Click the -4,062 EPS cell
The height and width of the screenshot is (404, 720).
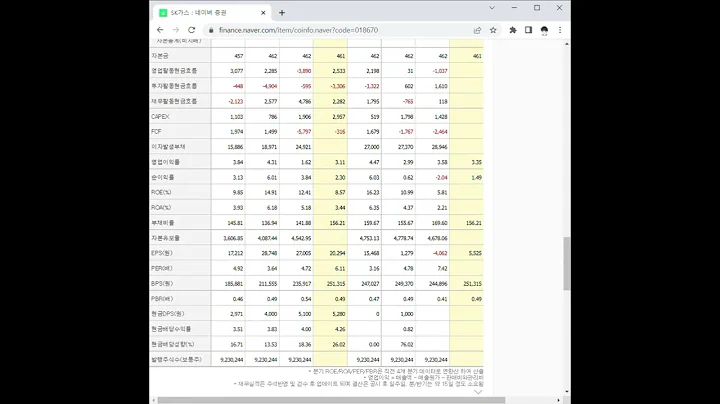[439, 253]
